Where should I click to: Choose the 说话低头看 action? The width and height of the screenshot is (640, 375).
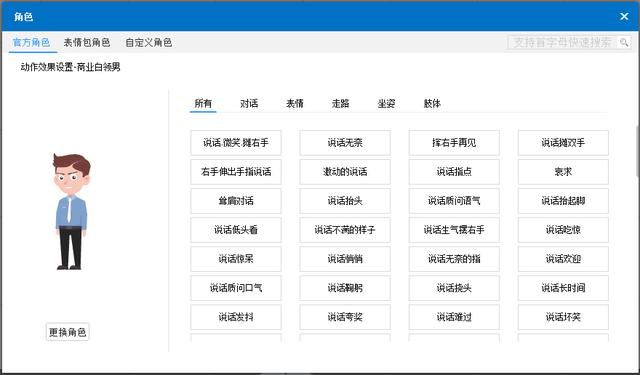coord(236,230)
